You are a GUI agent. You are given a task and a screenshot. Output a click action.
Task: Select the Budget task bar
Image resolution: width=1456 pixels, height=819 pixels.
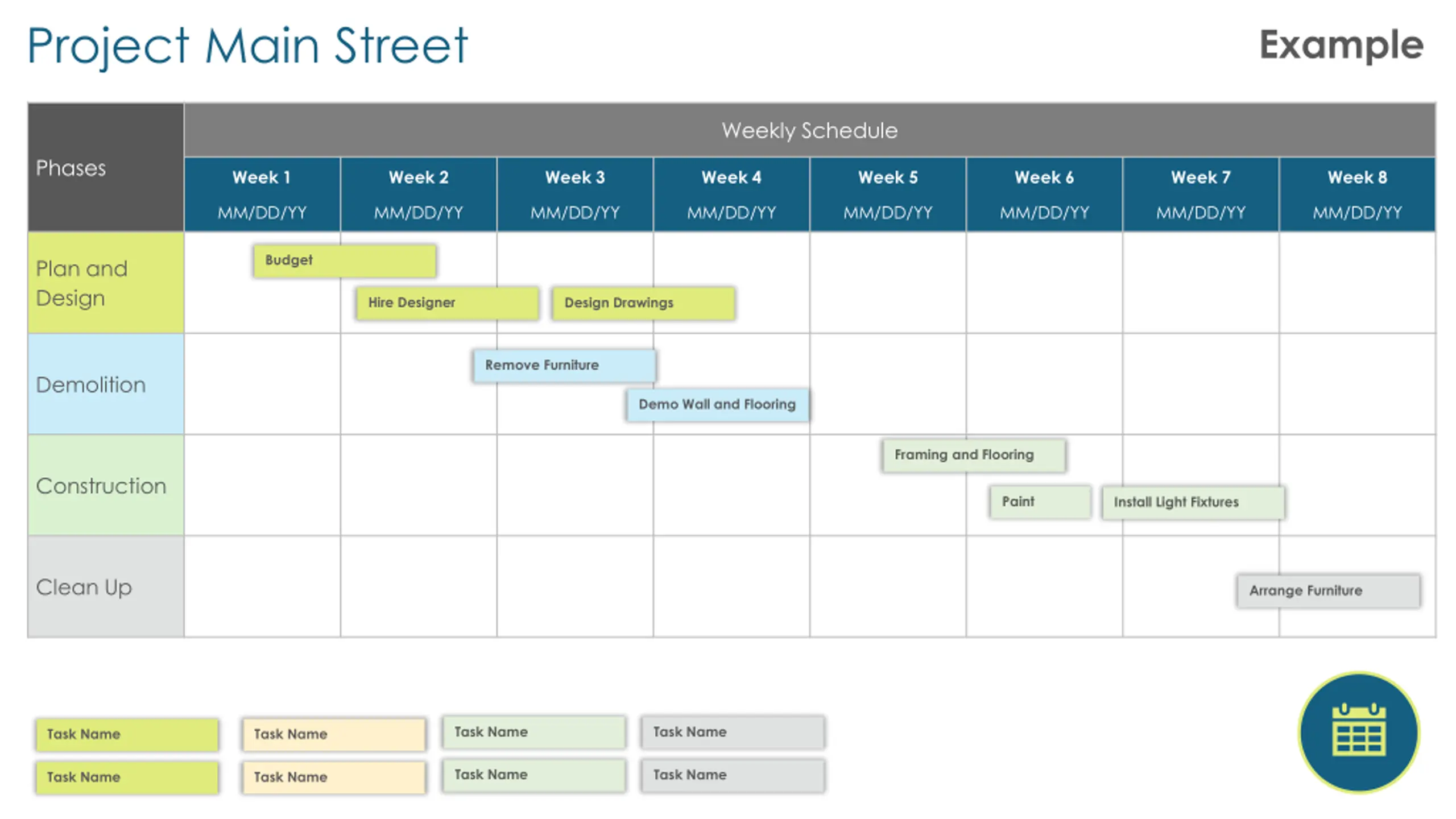(x=345, y=260)
